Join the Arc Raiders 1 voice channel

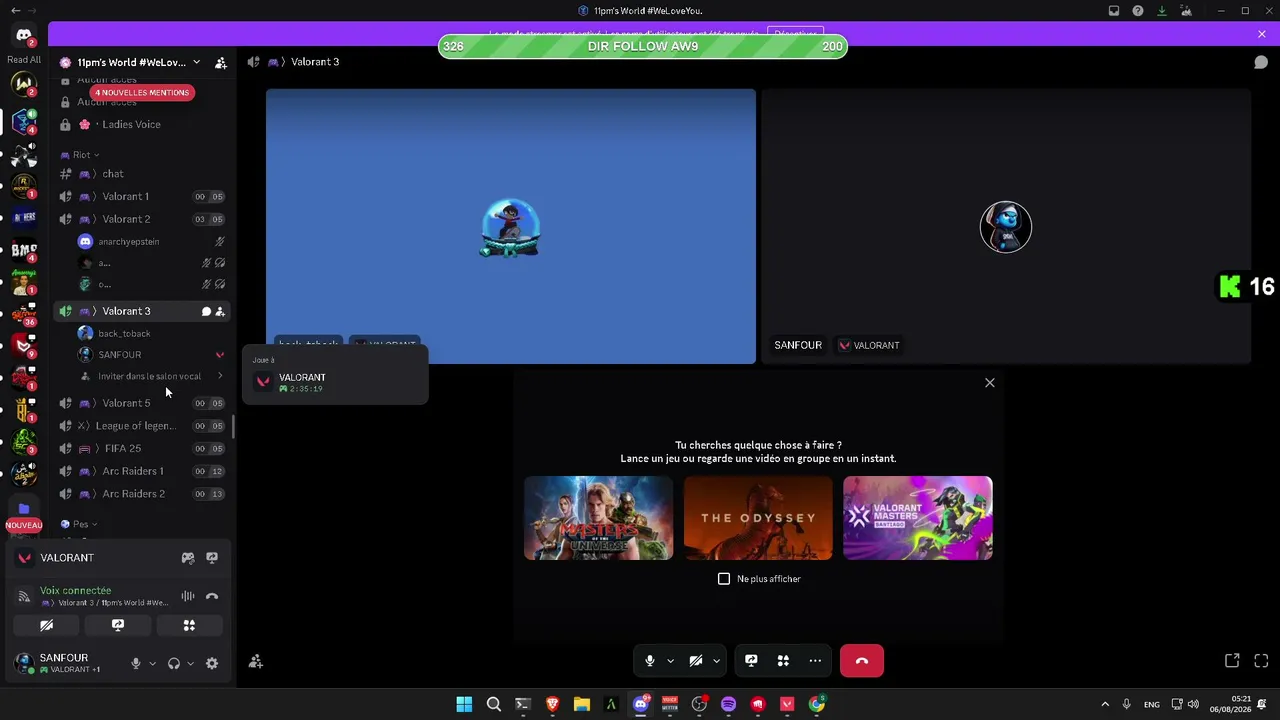coord(142,471)
